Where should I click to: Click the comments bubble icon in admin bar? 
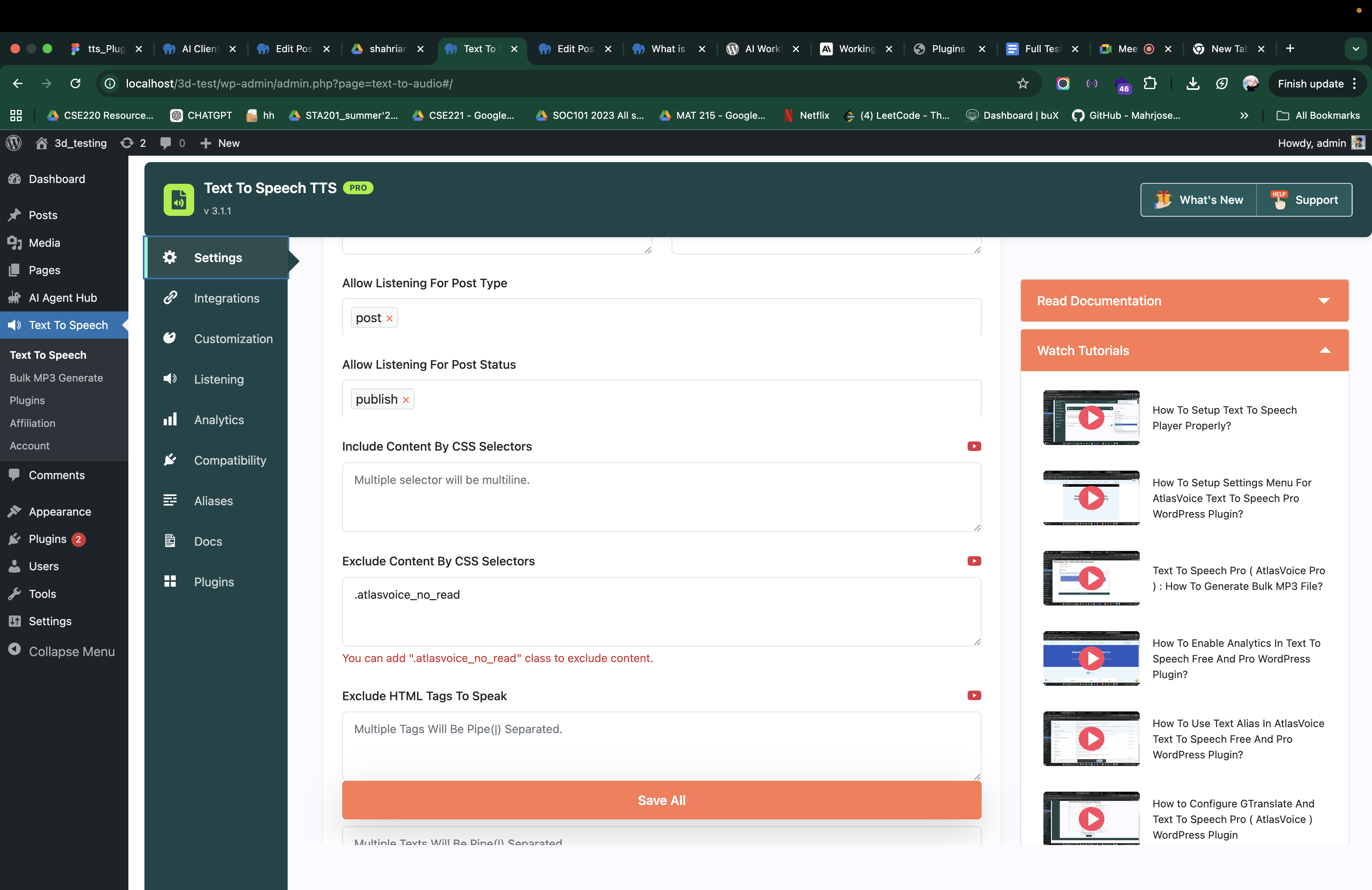[166, 143]
